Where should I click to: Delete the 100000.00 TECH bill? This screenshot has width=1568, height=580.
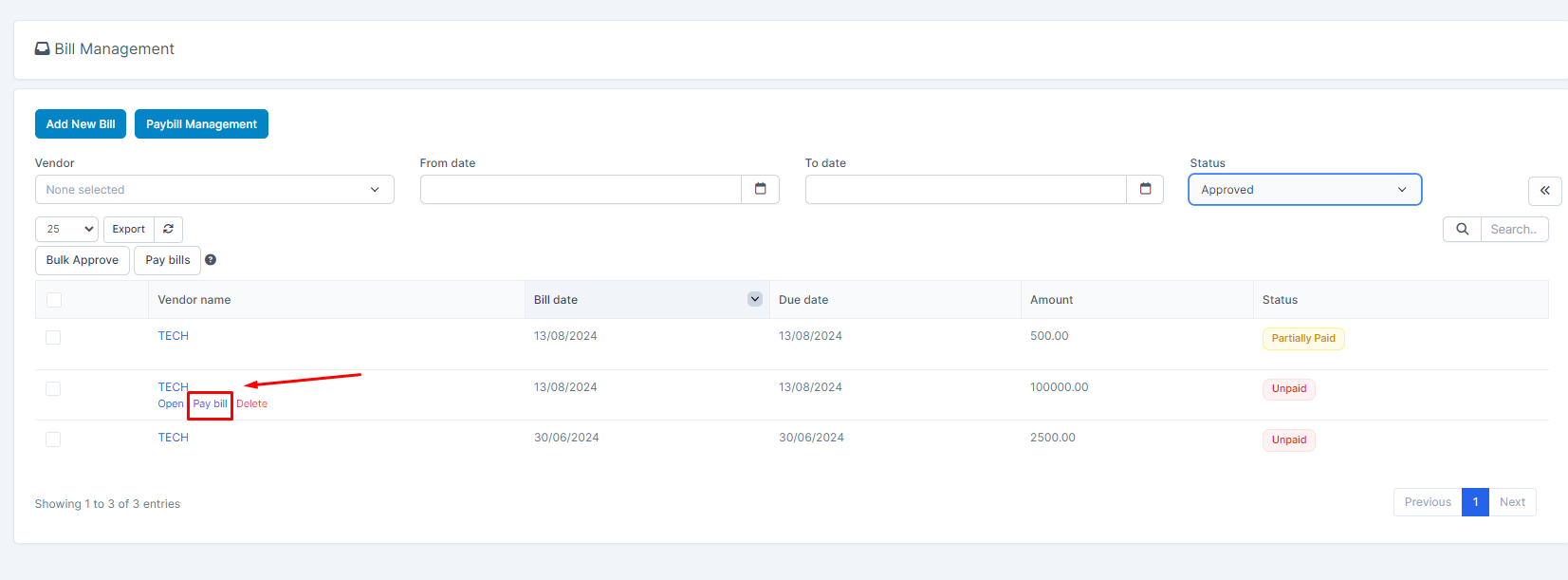point(251,404)
